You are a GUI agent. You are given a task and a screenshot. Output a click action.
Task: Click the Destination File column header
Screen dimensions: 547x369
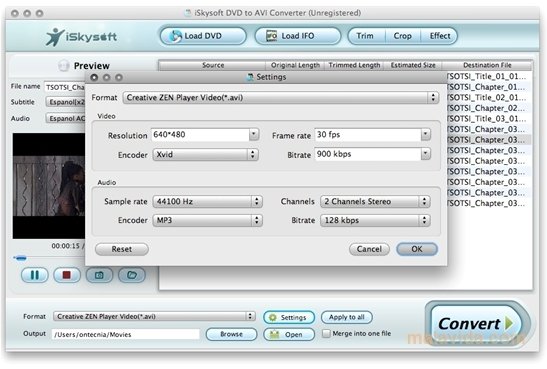coord(487,65)
